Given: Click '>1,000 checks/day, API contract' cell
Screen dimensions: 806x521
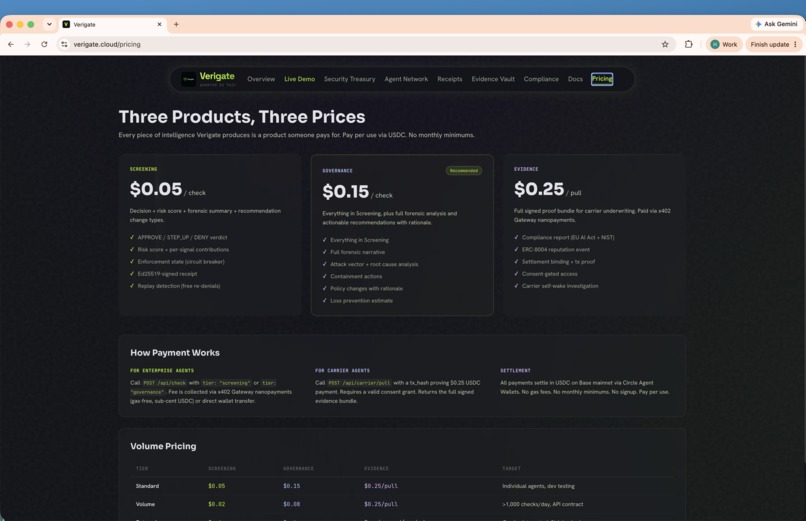Looking at the screenshot, I should [542, 505].
